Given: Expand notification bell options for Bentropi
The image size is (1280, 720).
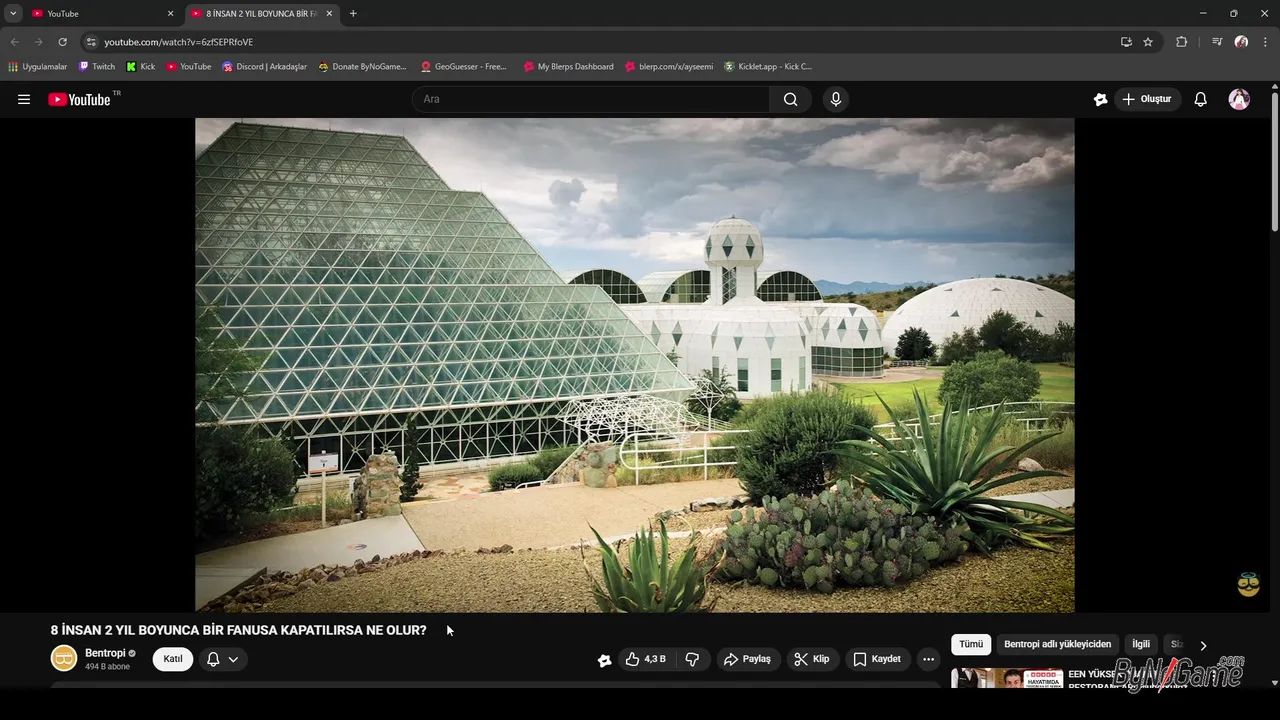Looking at the screenshot, I should [222, 659].
